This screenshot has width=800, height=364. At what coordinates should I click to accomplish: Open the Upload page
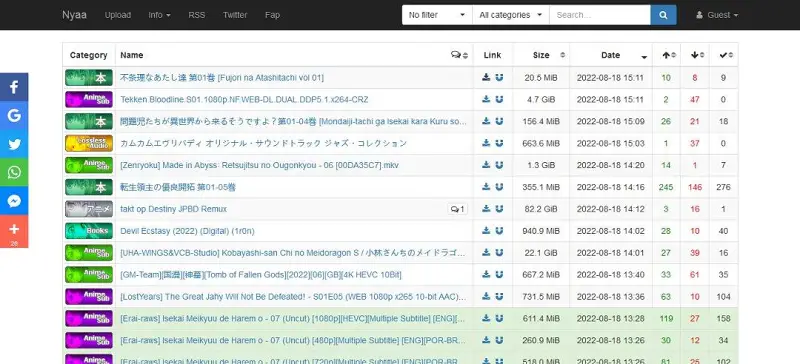coord(118,15)
